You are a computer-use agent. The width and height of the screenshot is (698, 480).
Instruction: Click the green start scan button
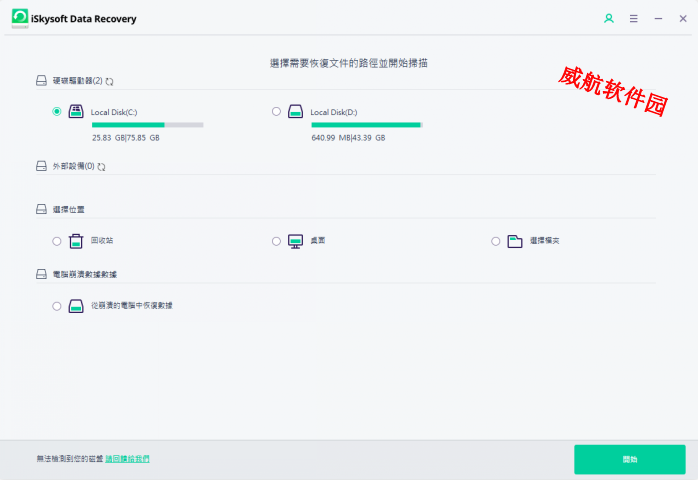coord(629,459)
